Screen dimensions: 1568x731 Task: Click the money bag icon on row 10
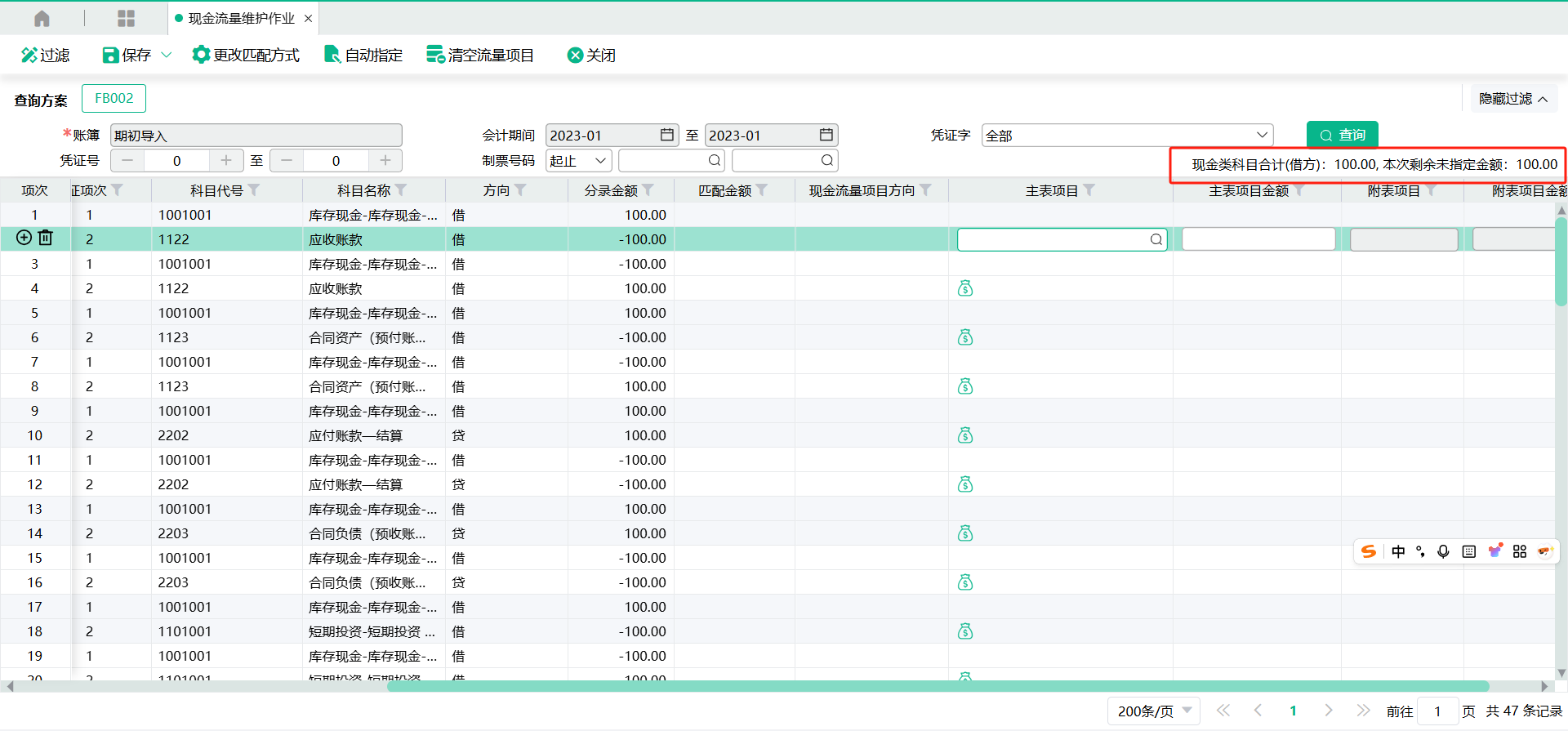(965, 435)
